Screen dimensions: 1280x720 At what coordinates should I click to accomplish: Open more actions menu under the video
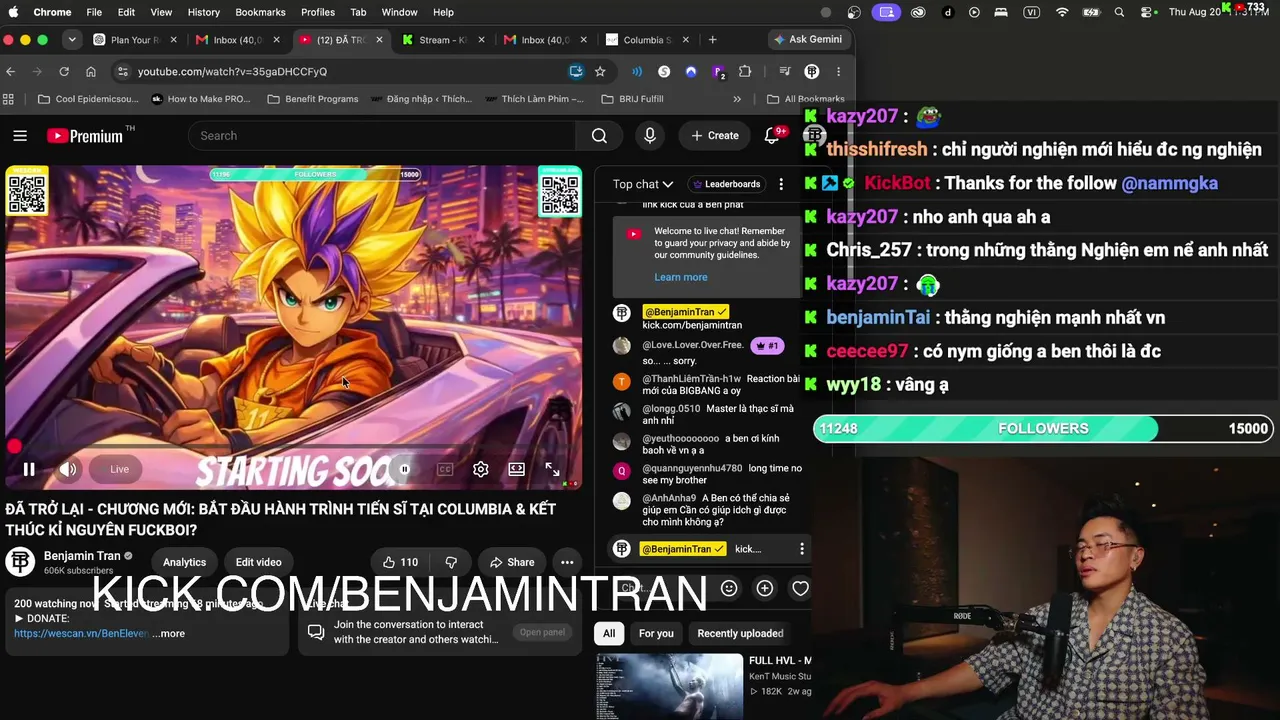tap(567, 562)
